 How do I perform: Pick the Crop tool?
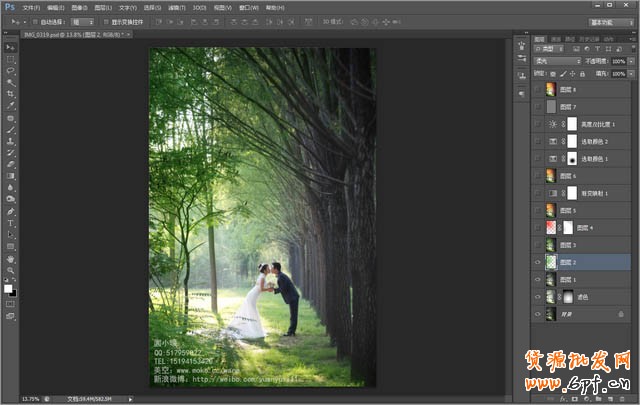[10, 94]
